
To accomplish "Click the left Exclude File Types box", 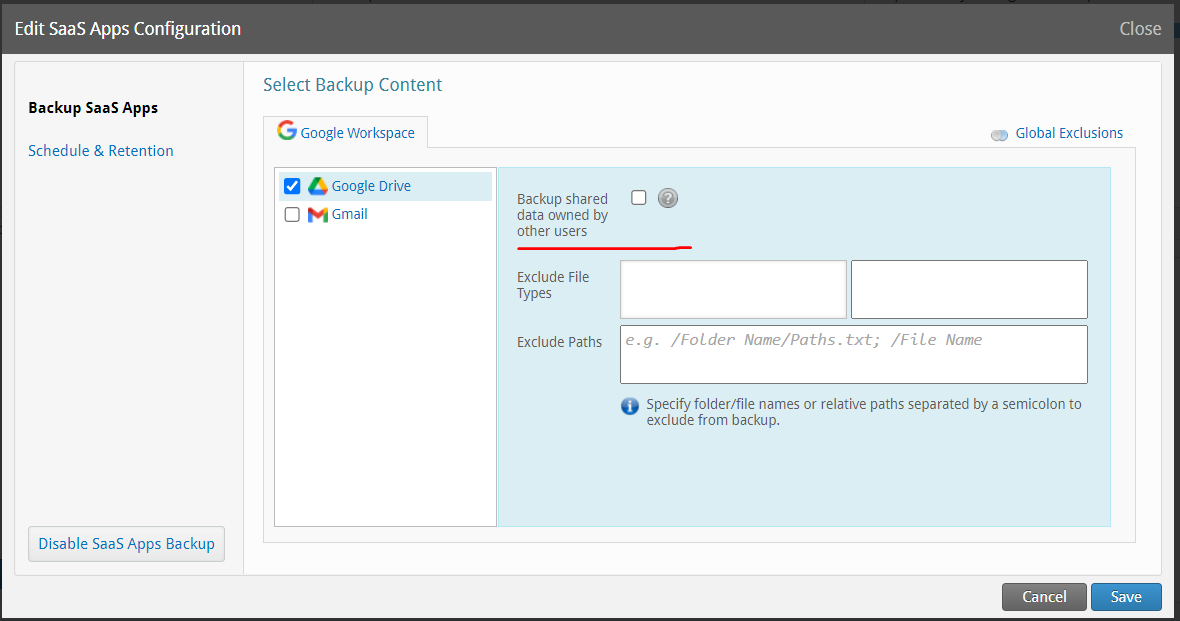I will [733, 289].
